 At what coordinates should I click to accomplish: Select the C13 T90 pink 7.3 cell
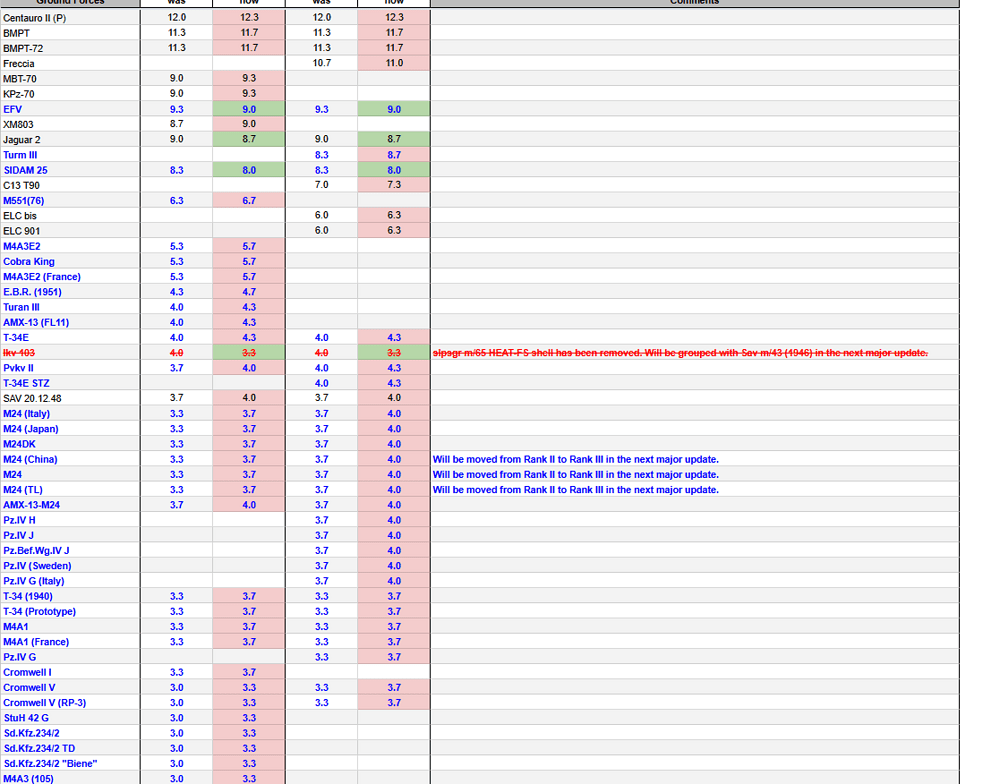[394, 185]
